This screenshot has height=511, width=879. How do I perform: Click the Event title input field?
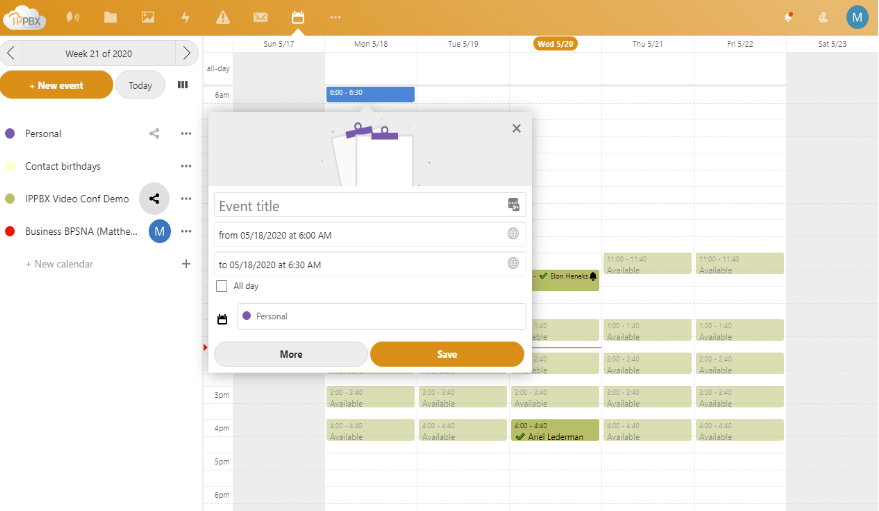click(x=360, y=206)
